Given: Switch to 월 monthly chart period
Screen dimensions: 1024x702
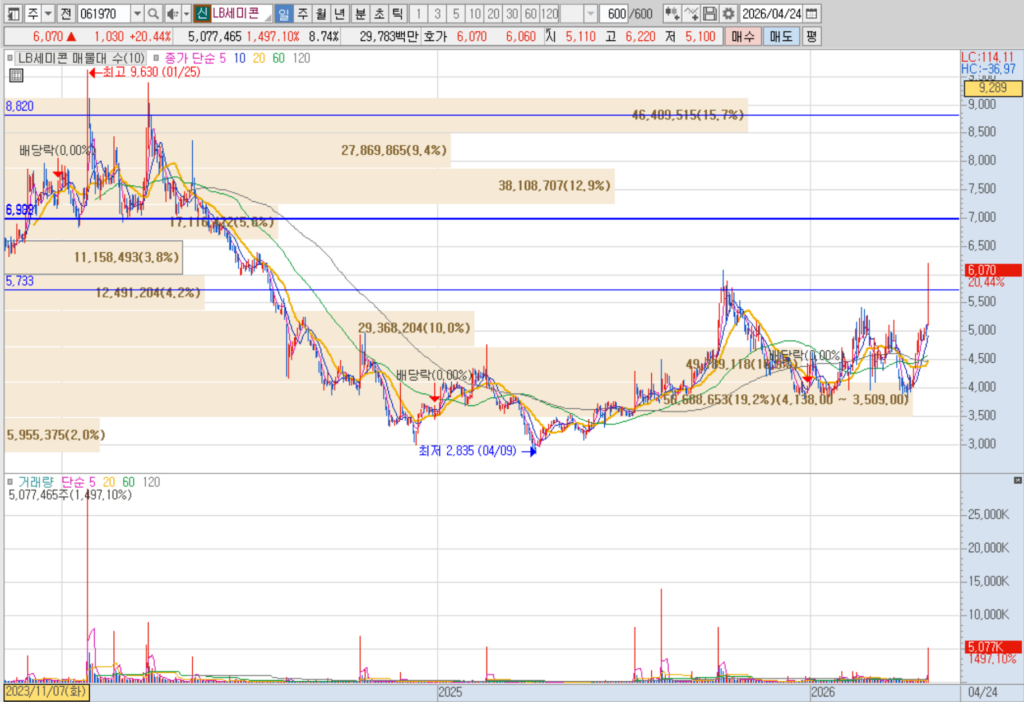Looking at the screenshot, I should tap(321, 14).
